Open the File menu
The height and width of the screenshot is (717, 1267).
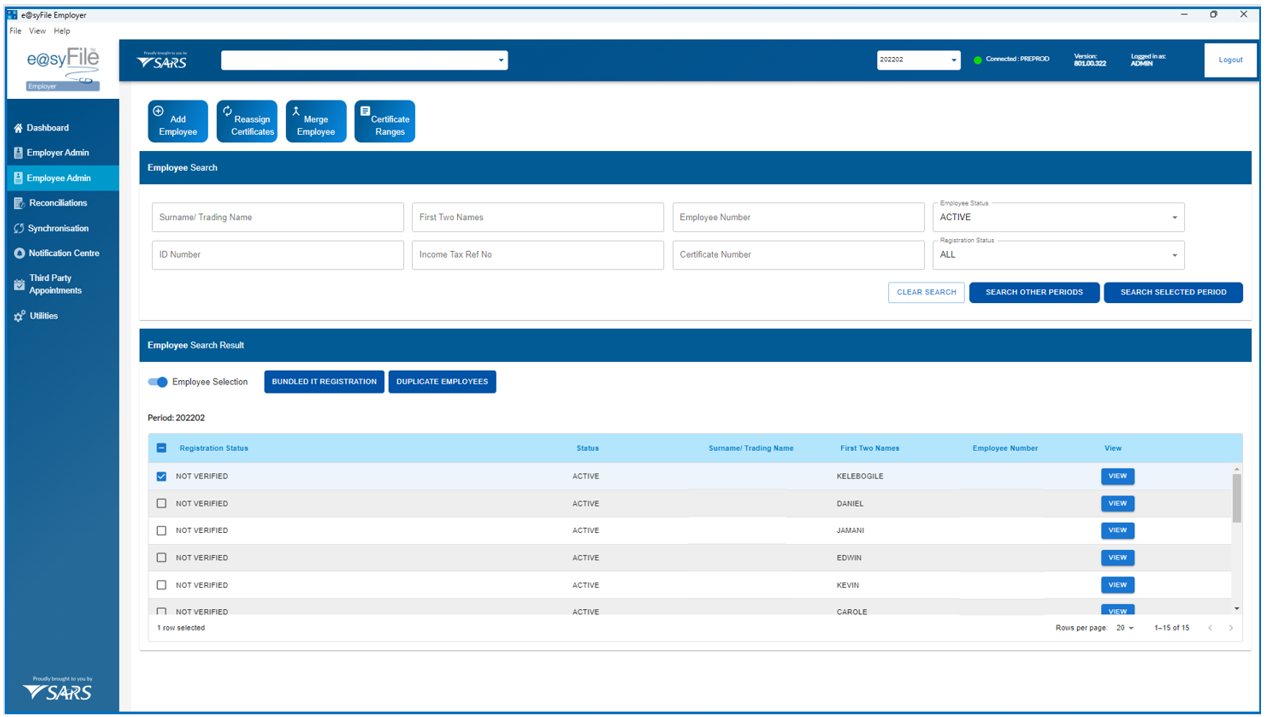pos(15,31)
